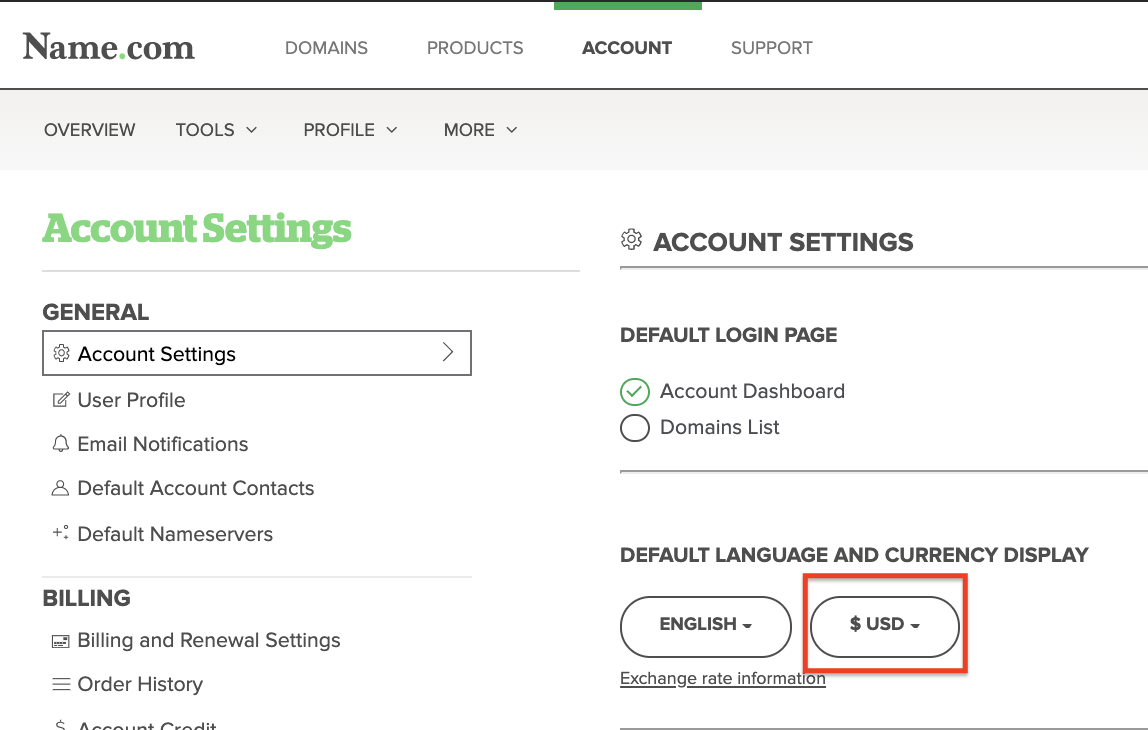The image size is (1148, 730).
Task: Open Billing and Renewal Settings
Action: [x=209, y=641]
